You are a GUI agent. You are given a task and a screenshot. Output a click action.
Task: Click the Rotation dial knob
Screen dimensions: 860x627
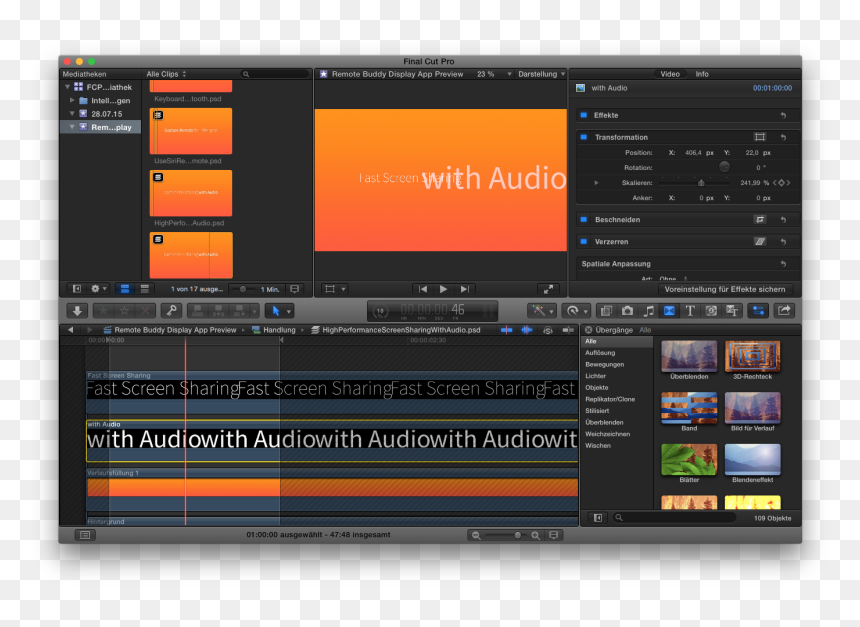tap(724, 167)
